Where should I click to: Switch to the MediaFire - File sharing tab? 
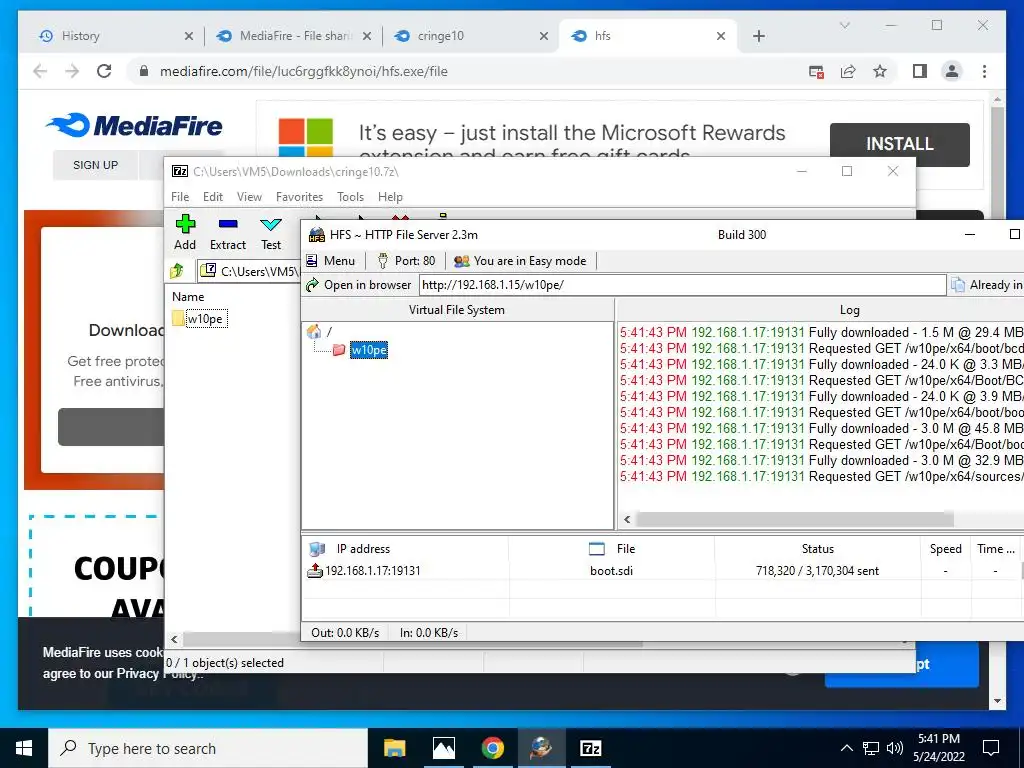294,36
